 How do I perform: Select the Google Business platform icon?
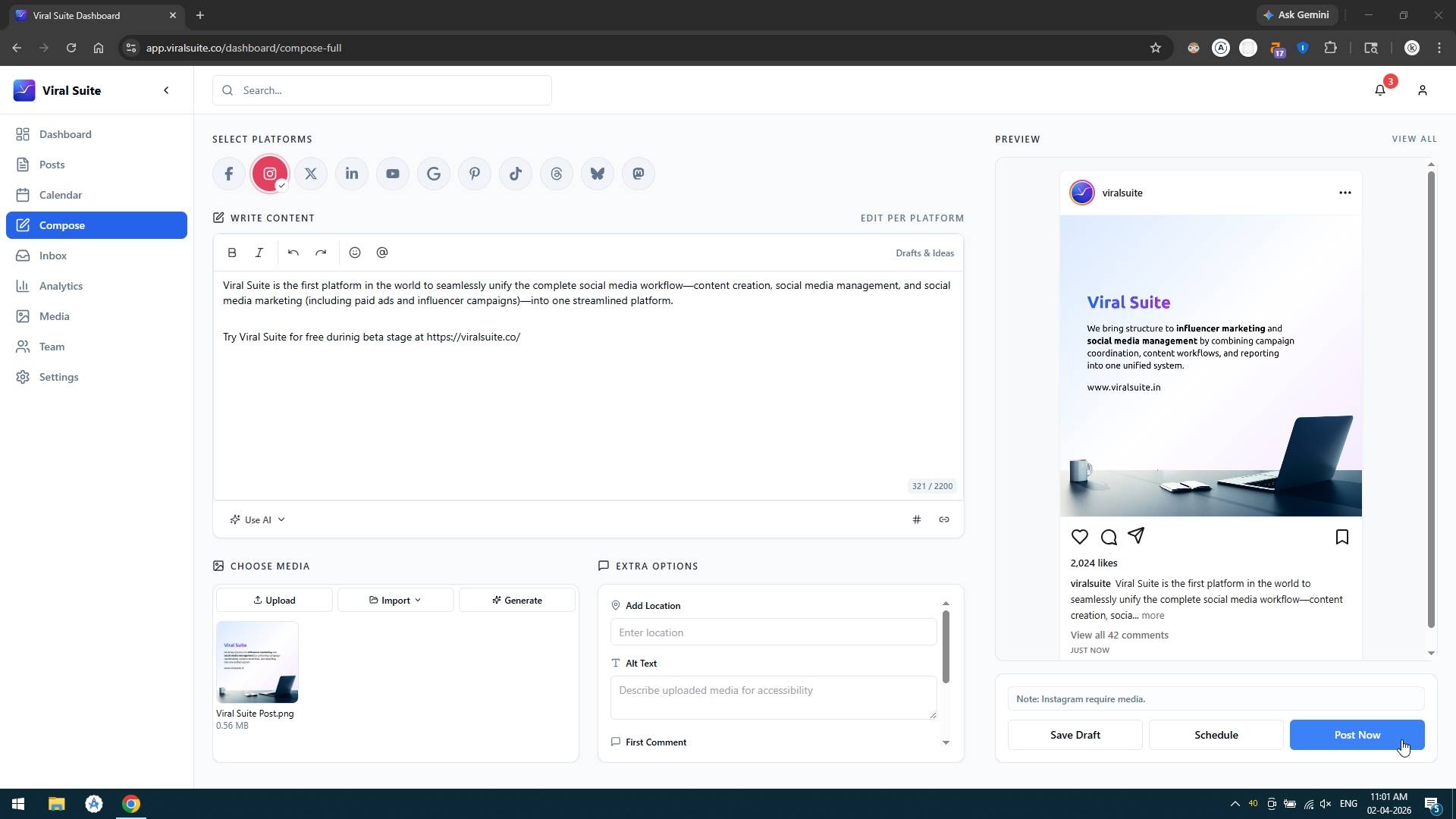click(x=434, y=174)
